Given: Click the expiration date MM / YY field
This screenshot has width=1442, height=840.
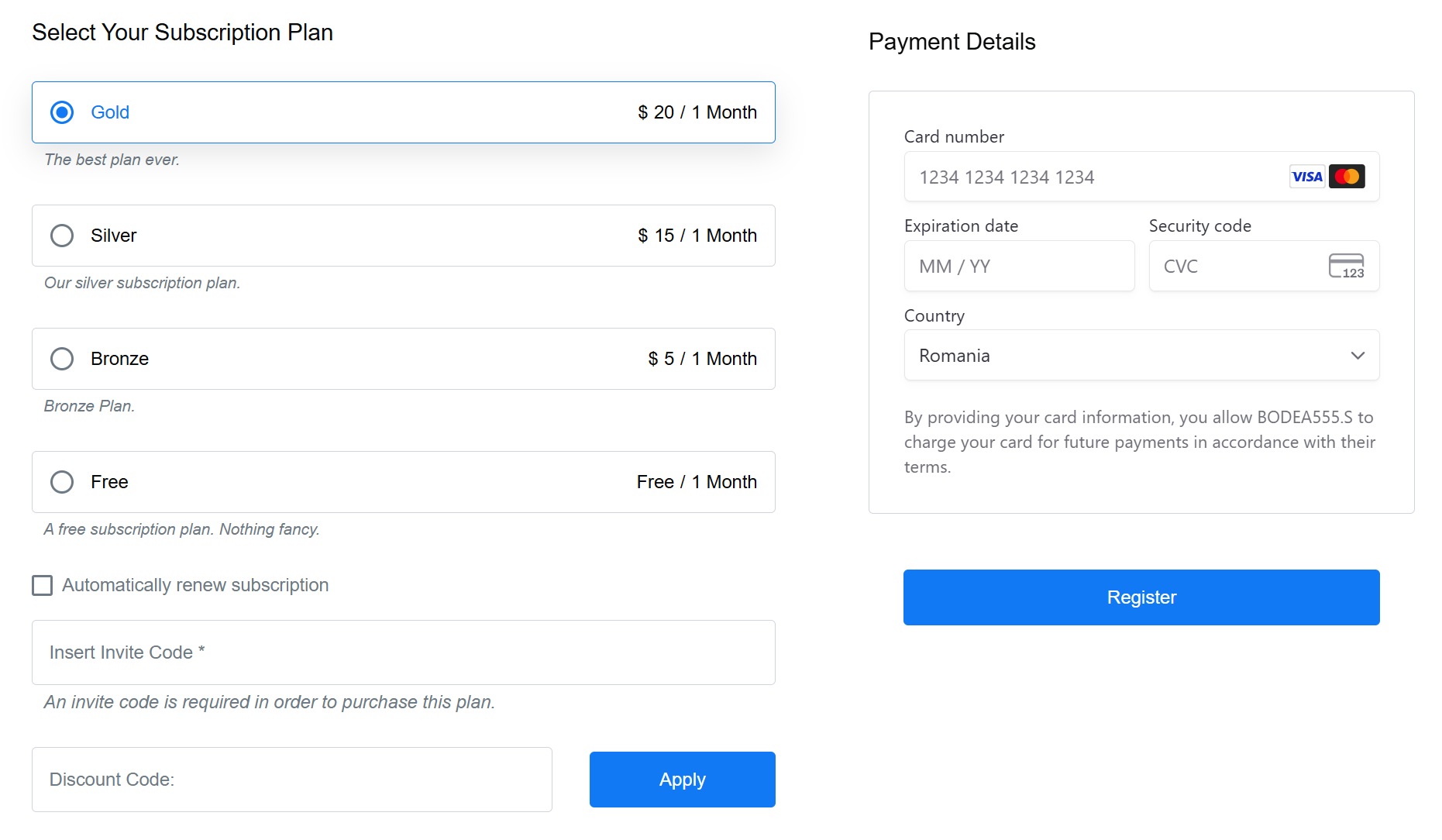Looking at the screenshot, I should click(x=1019, y=267).
